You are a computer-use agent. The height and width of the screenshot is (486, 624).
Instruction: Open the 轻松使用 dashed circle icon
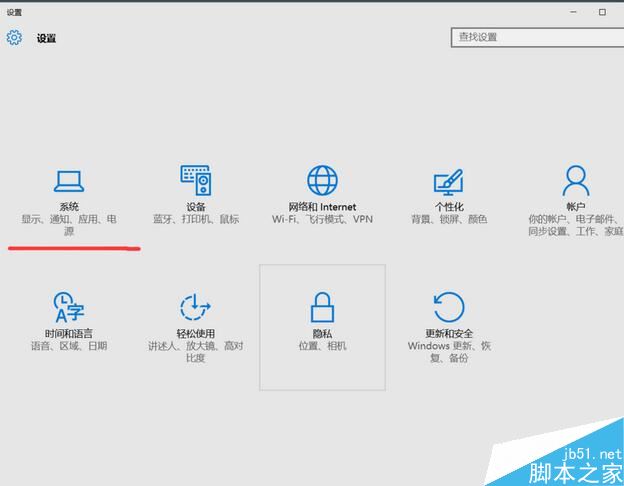(x=195, y=307)
